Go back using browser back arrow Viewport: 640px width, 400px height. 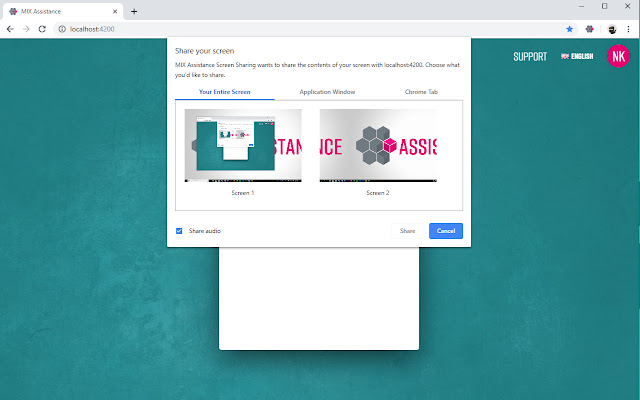(10, 29)
